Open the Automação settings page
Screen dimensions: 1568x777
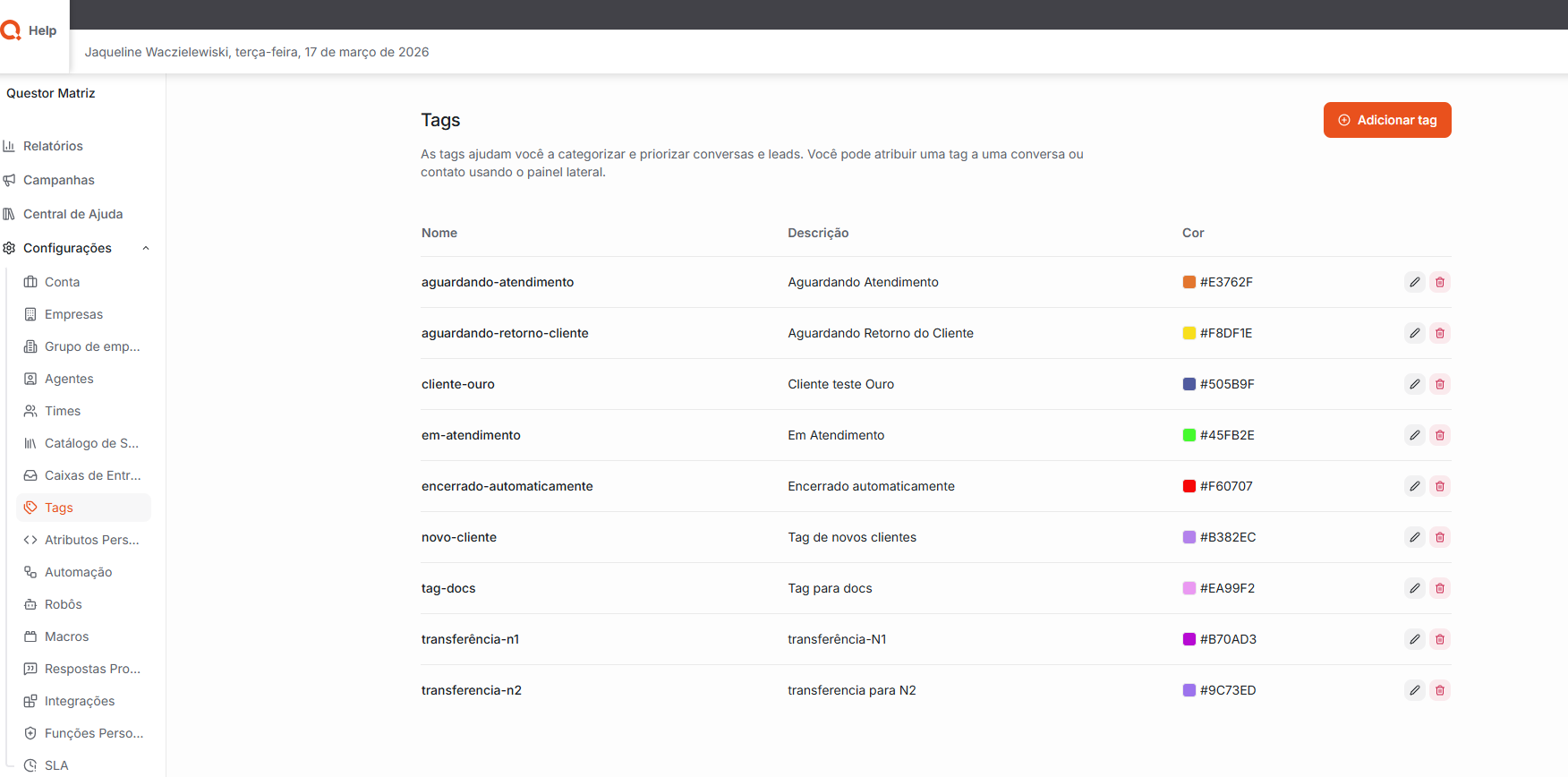point(78,572)
